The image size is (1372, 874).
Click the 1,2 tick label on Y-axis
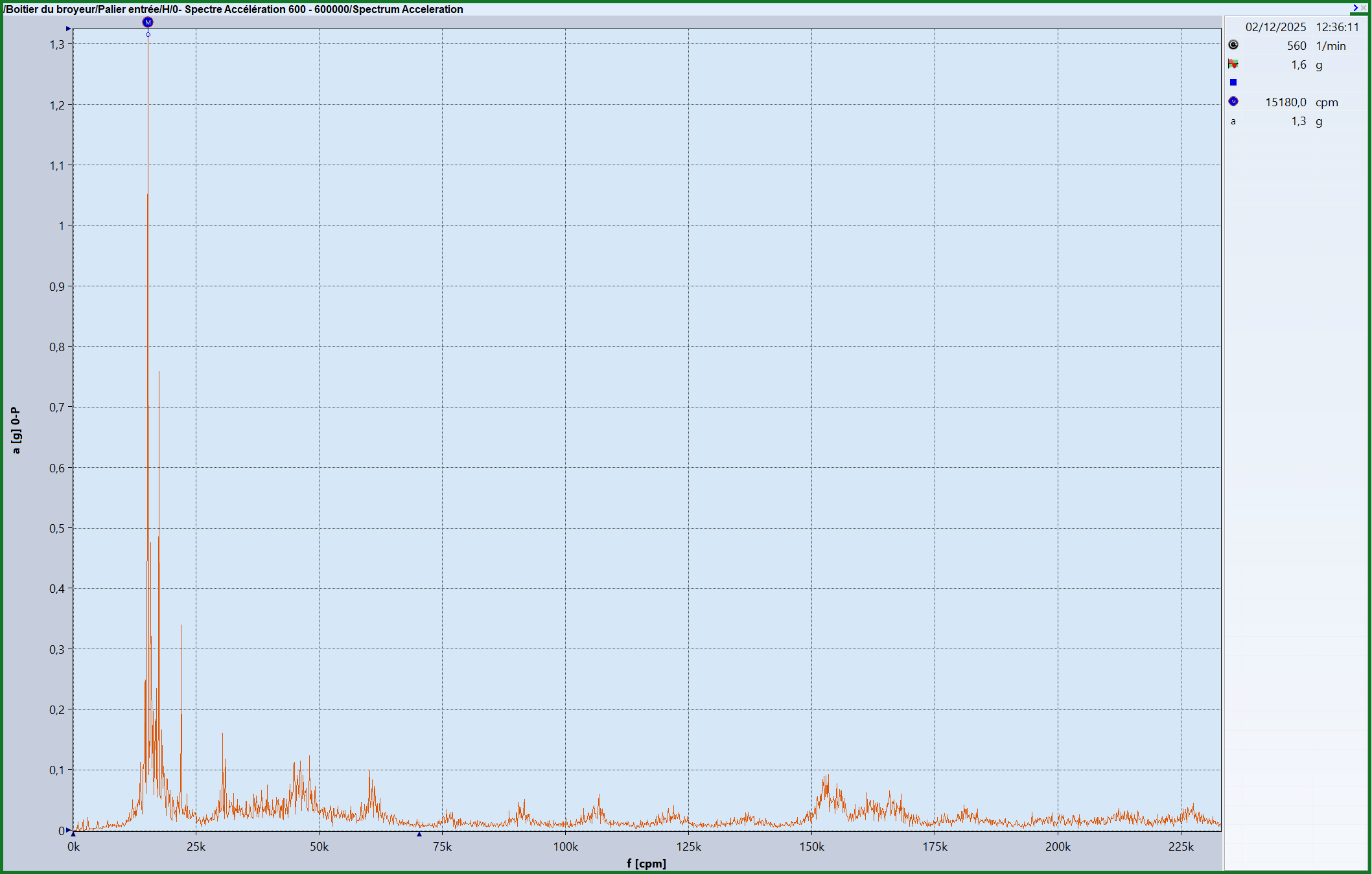click(x=57, y=105)
